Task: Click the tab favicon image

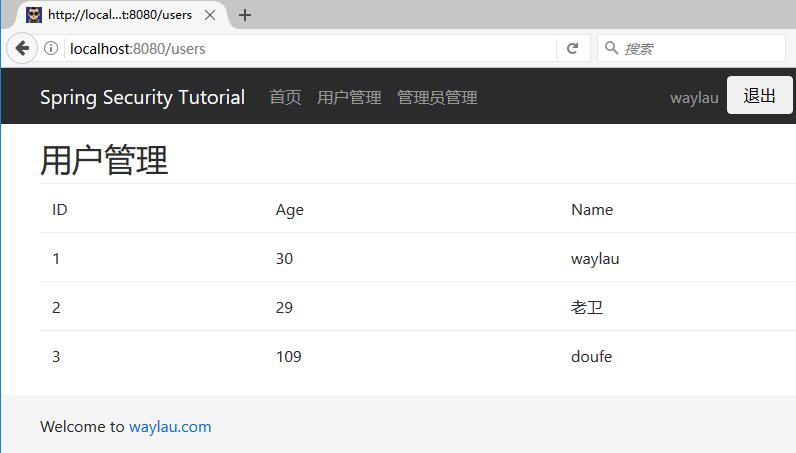Action: tap(34, 15)
